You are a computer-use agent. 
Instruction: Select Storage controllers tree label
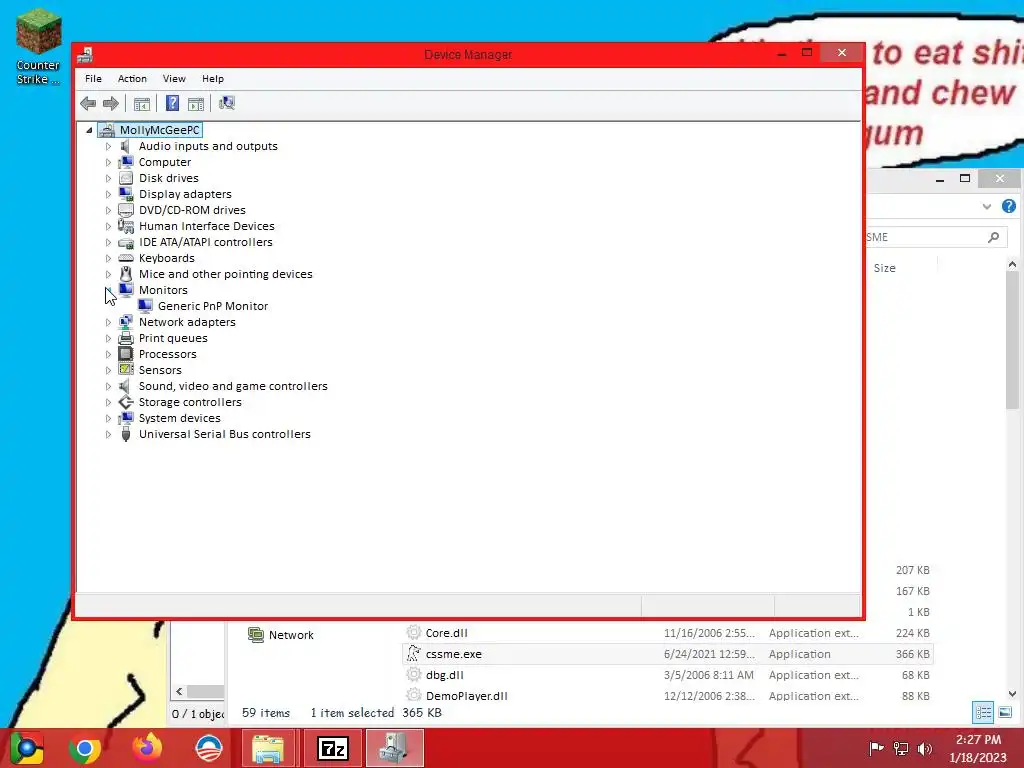[190, 402]
